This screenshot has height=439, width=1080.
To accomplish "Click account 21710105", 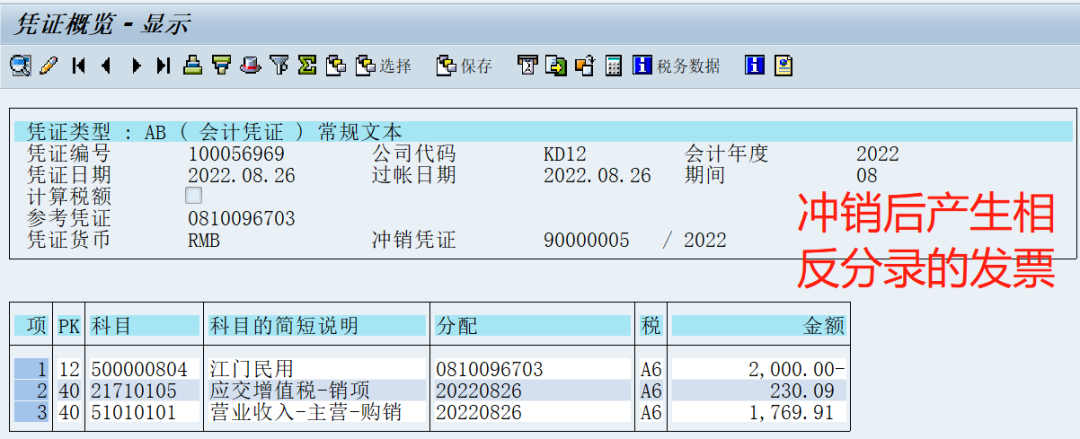I will point(134,391).
